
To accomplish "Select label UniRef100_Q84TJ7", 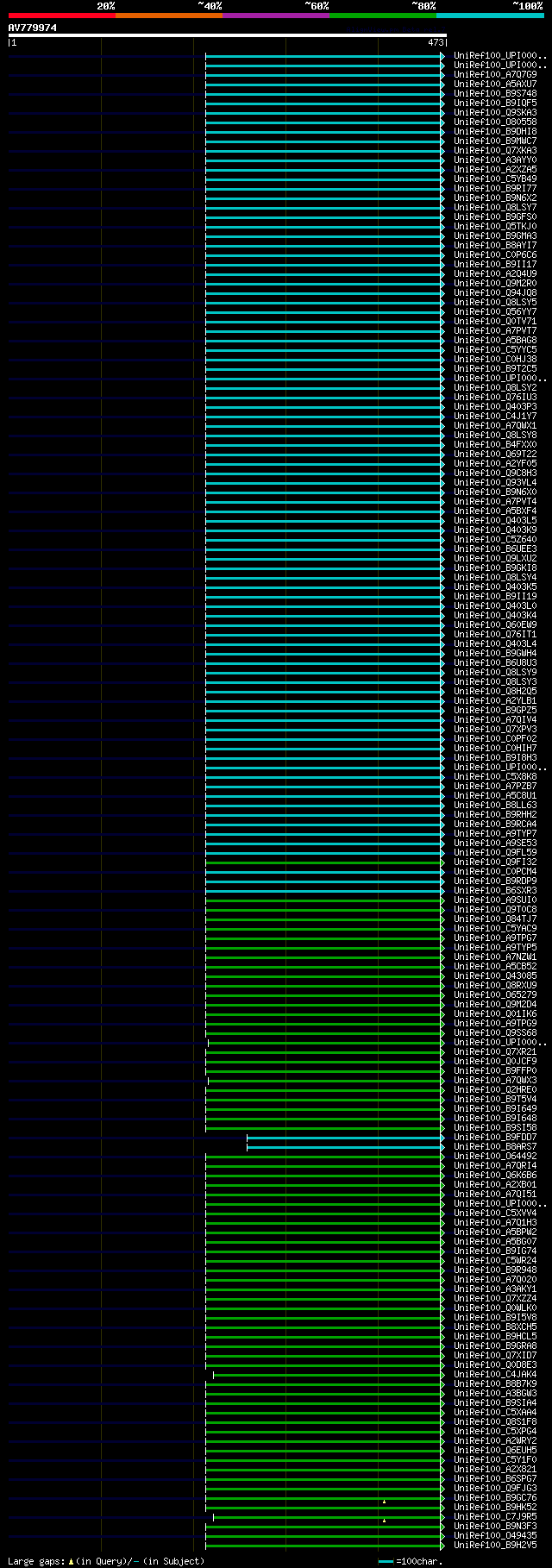I will (x=495, y=919).
